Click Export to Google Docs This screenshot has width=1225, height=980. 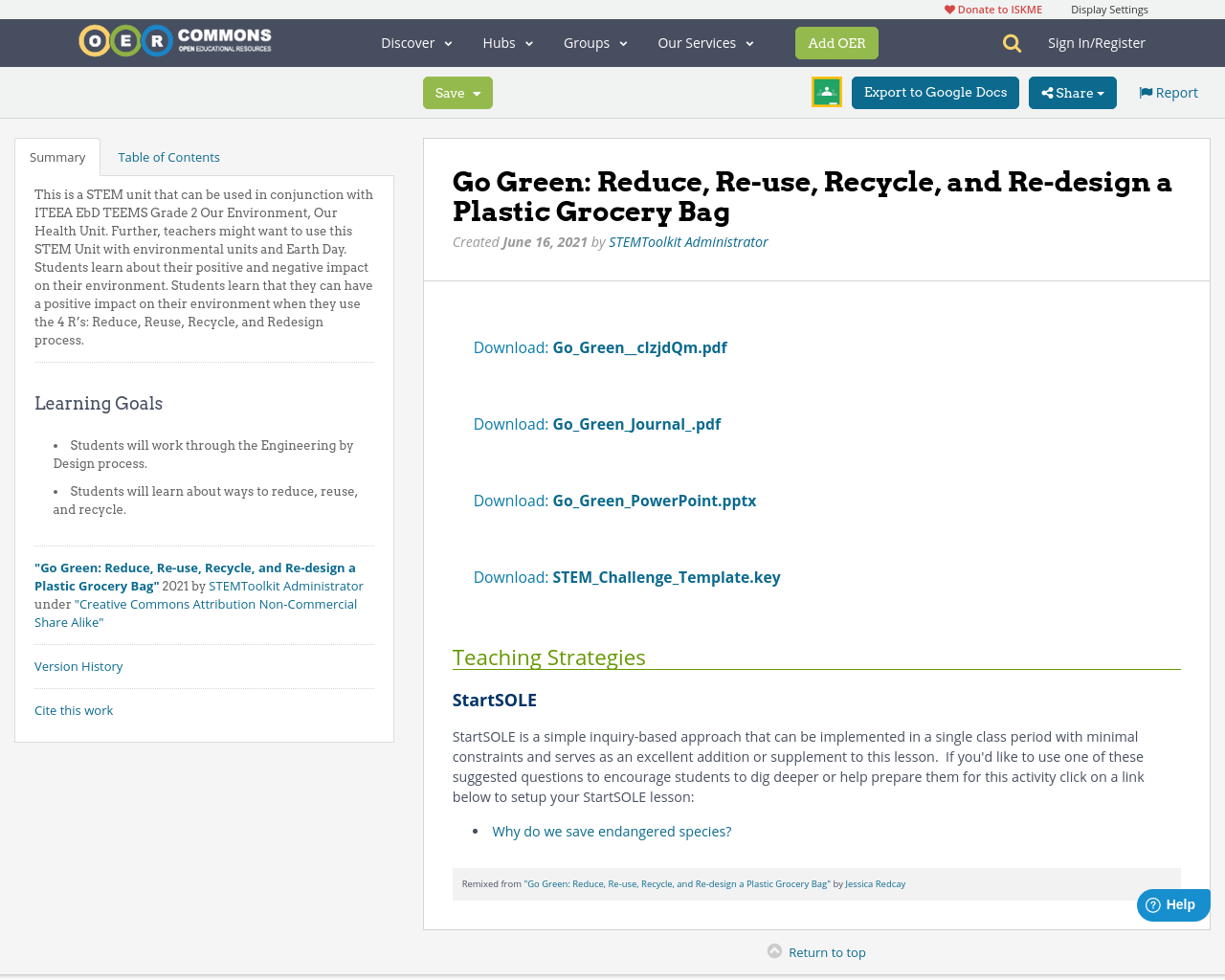coord(935,92)
